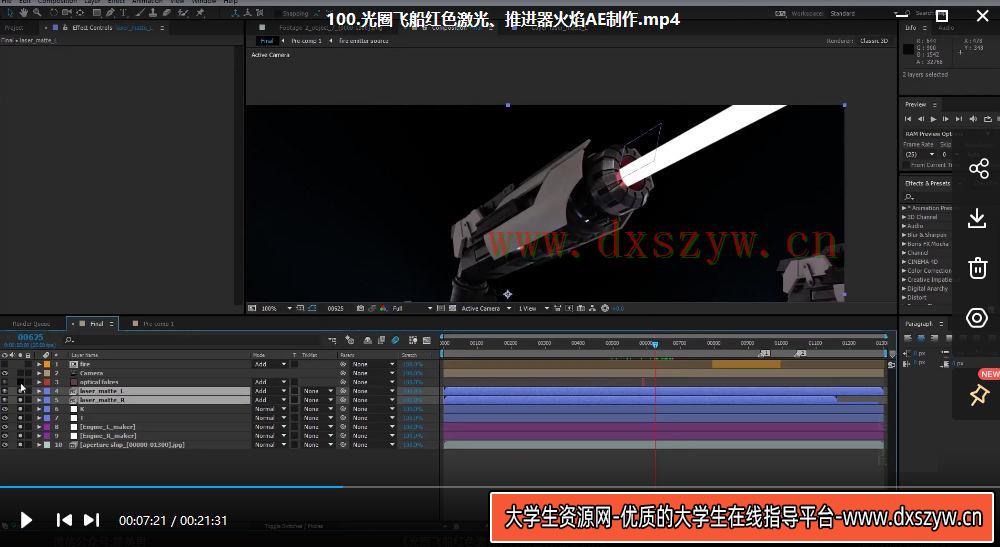The height and width of the screenshot is (547, 1000).
Task: Toggle visibility of the fire layer
Action: coord(5,364)
